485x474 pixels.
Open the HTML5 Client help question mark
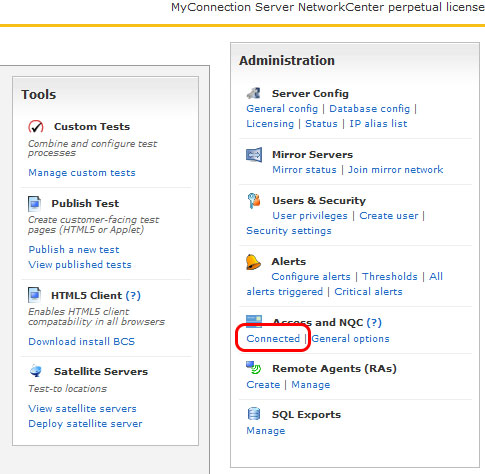tap(133, 295)
